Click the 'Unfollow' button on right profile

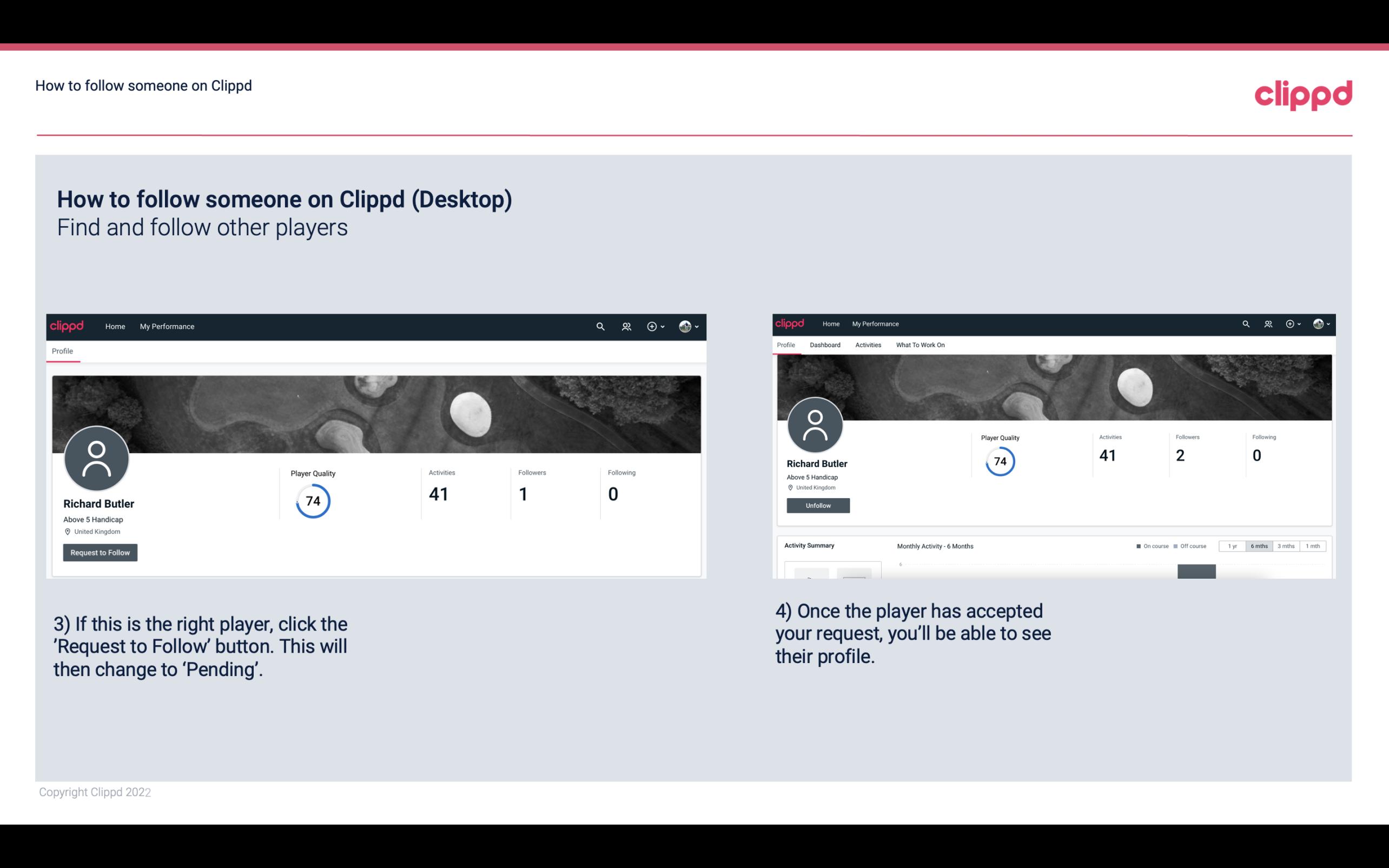pos(817,506)
